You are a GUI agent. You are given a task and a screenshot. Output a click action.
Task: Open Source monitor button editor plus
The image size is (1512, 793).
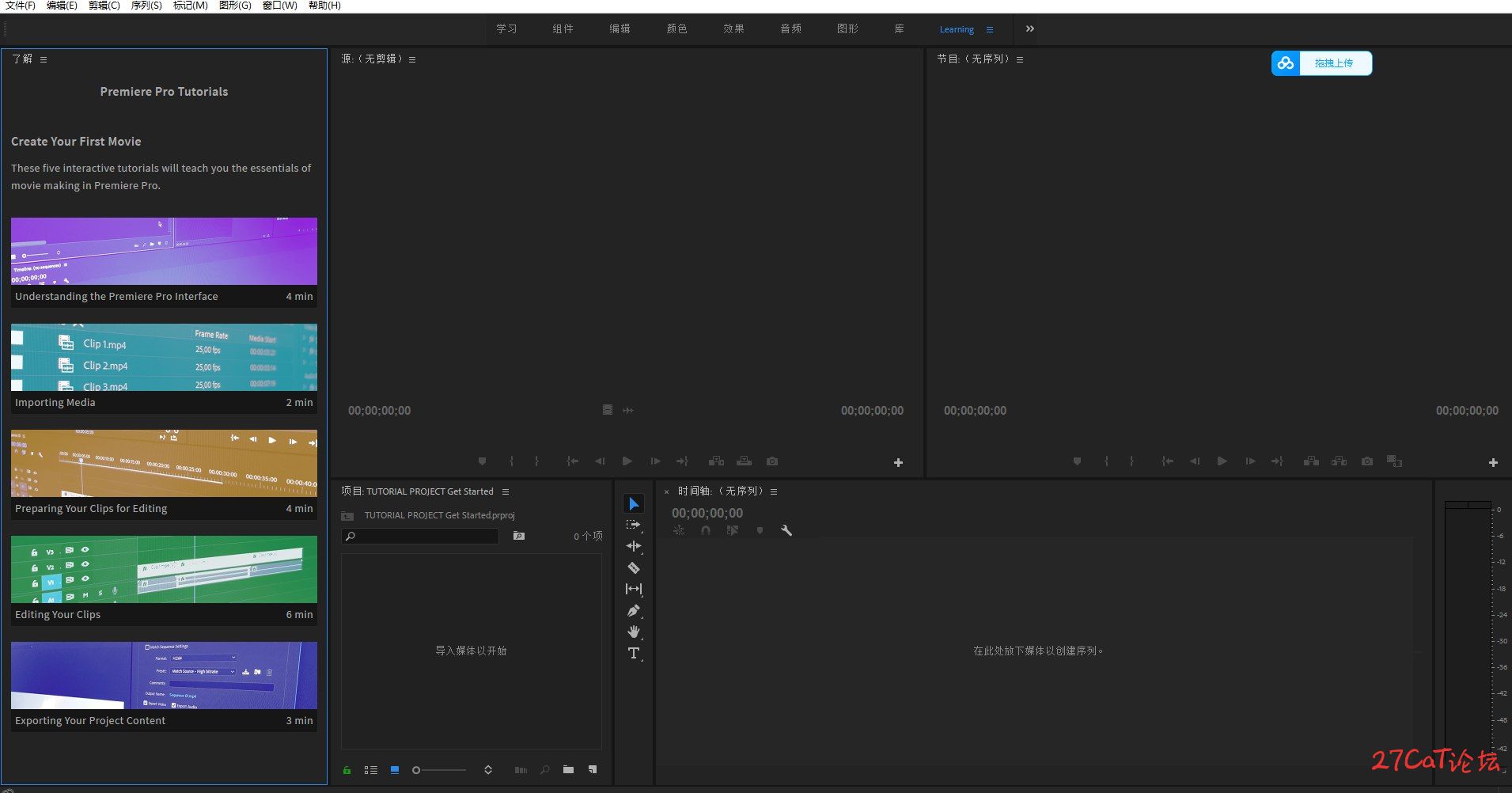click(898, 463)
